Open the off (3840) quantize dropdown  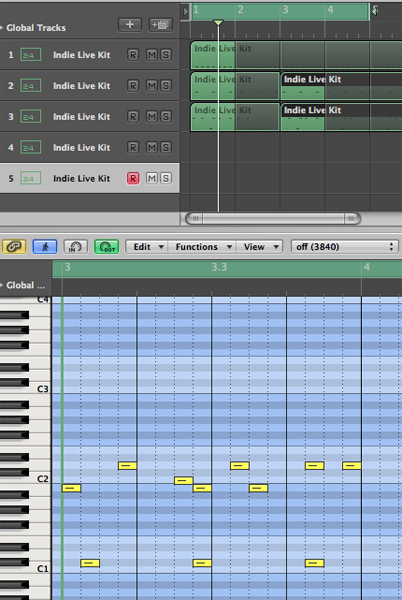(x=345, y=247)
